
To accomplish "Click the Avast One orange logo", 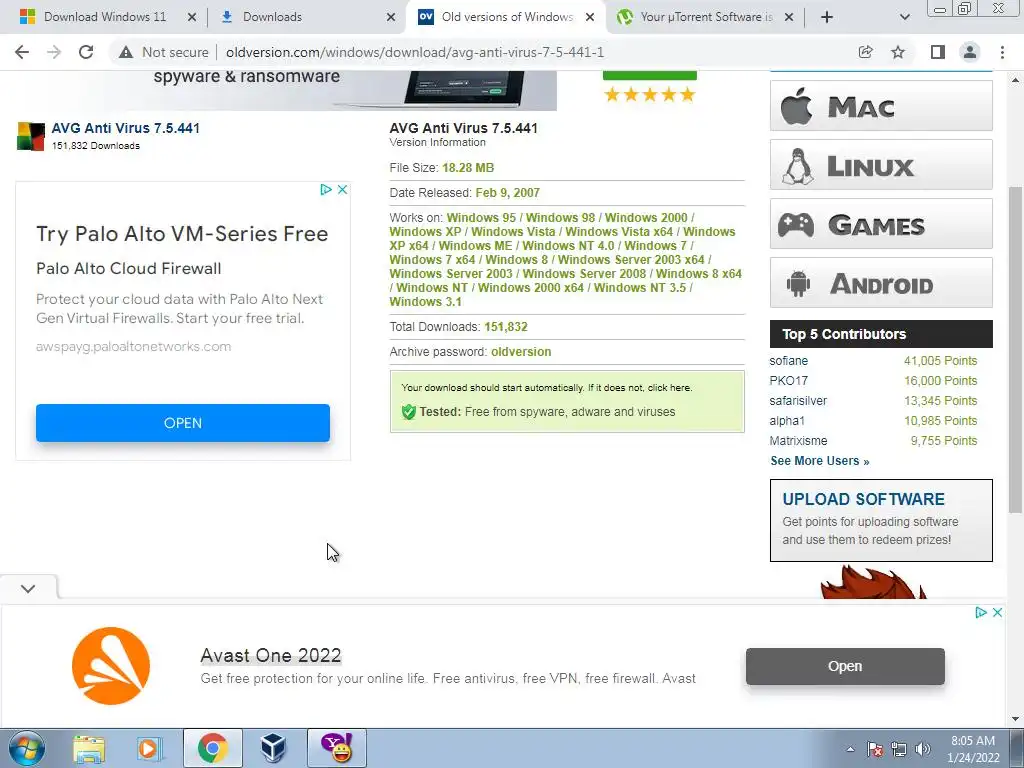I will [x=111, y=666].
